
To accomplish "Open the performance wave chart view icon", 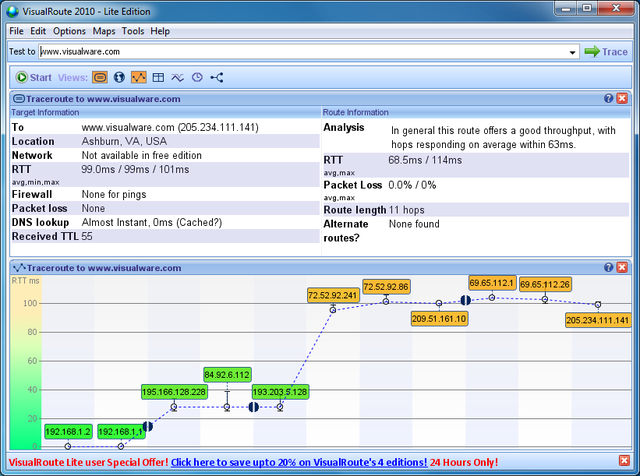I will pos(178,77).
